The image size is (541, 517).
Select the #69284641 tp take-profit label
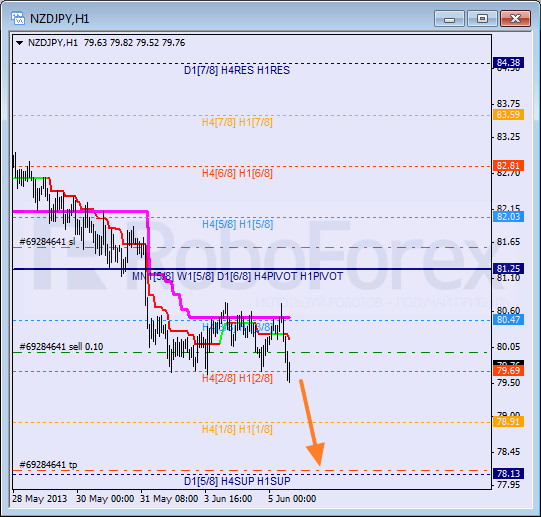coord(48,465)
